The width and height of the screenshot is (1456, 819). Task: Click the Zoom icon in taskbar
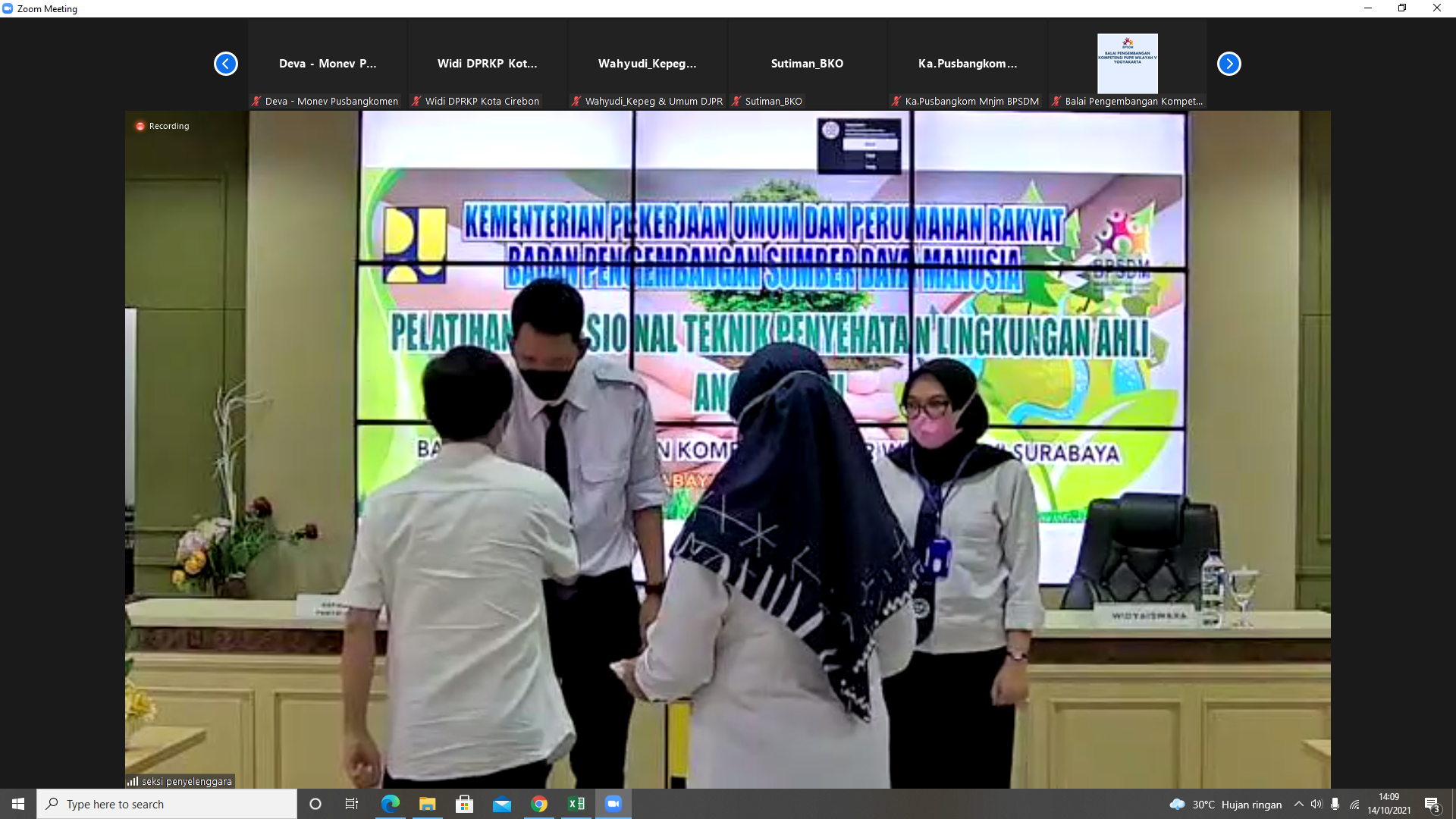pos(613,804)
